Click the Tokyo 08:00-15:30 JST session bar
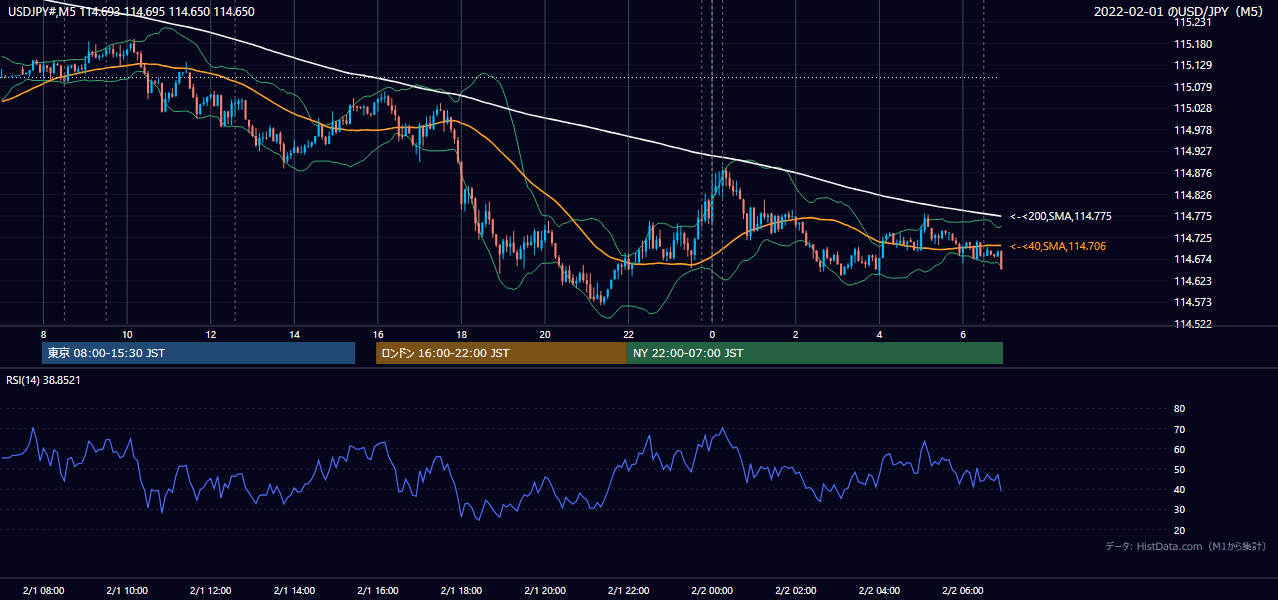This screenshot has width=1278, height=600. (198, 353)
